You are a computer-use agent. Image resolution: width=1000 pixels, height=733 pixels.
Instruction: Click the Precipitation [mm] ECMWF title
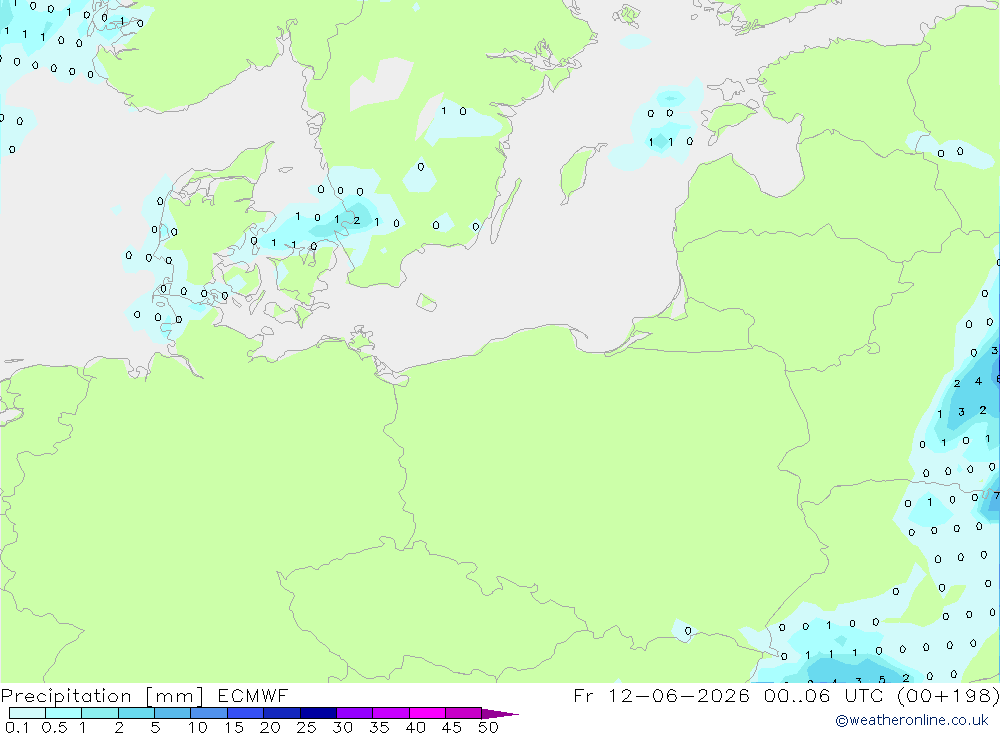[145, 695]
